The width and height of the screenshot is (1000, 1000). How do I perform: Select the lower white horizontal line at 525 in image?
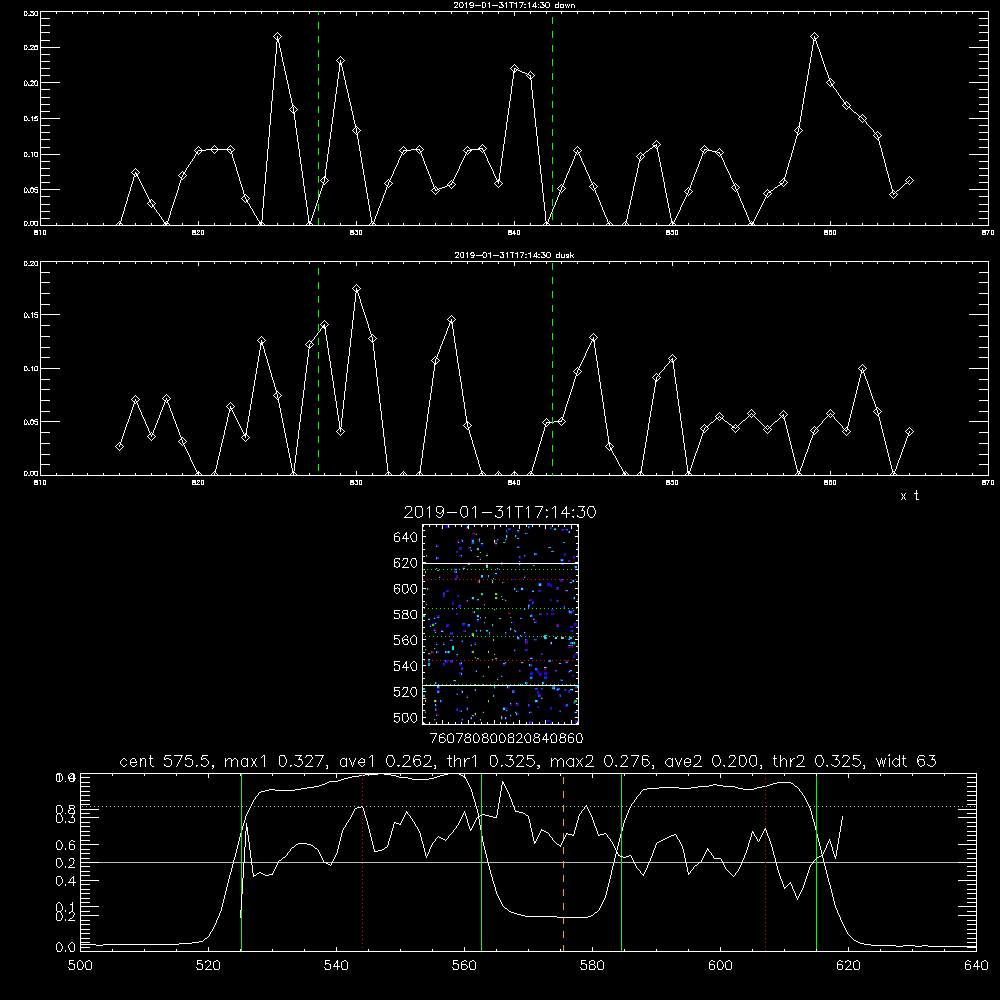(x=500, y=686)
